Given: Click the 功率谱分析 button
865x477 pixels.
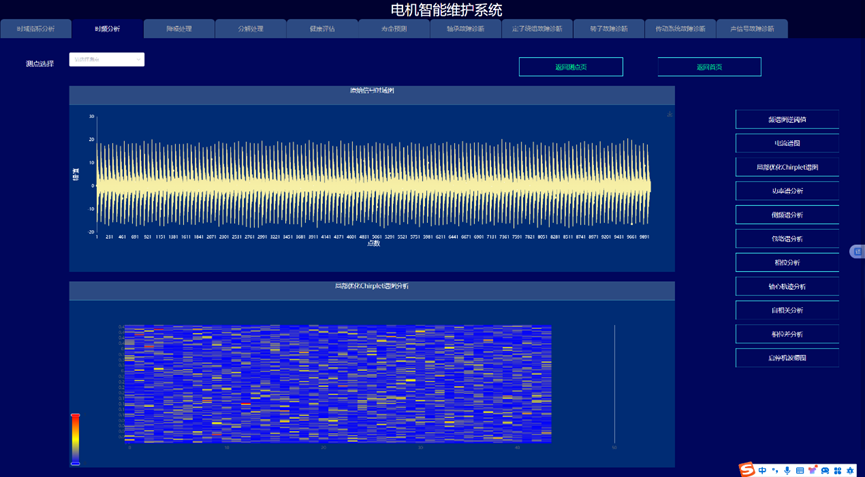Looking at the screenshot, I should pos(787,191).
